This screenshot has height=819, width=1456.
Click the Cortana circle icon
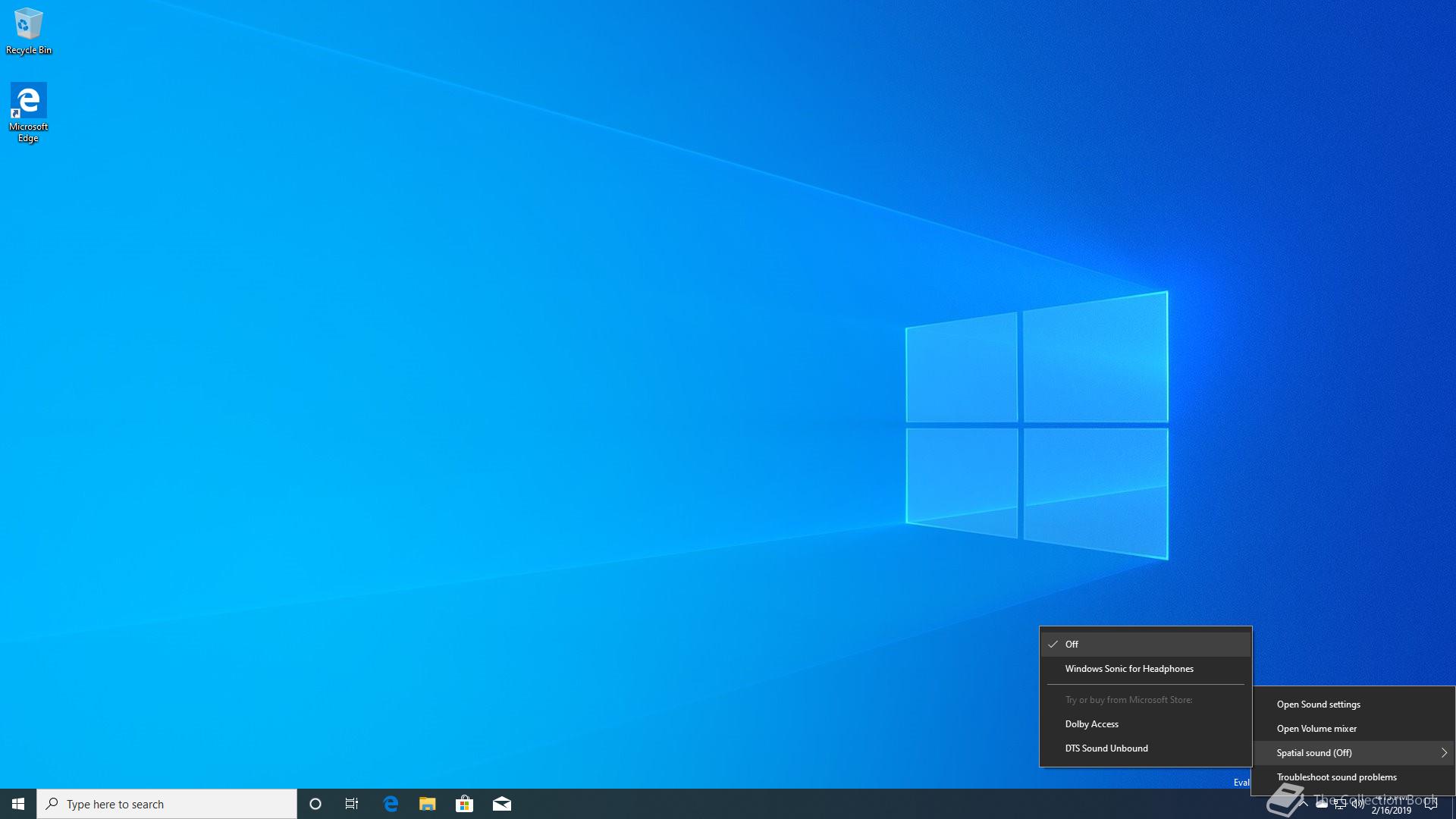pyautogui.click(x=315, y=804)
